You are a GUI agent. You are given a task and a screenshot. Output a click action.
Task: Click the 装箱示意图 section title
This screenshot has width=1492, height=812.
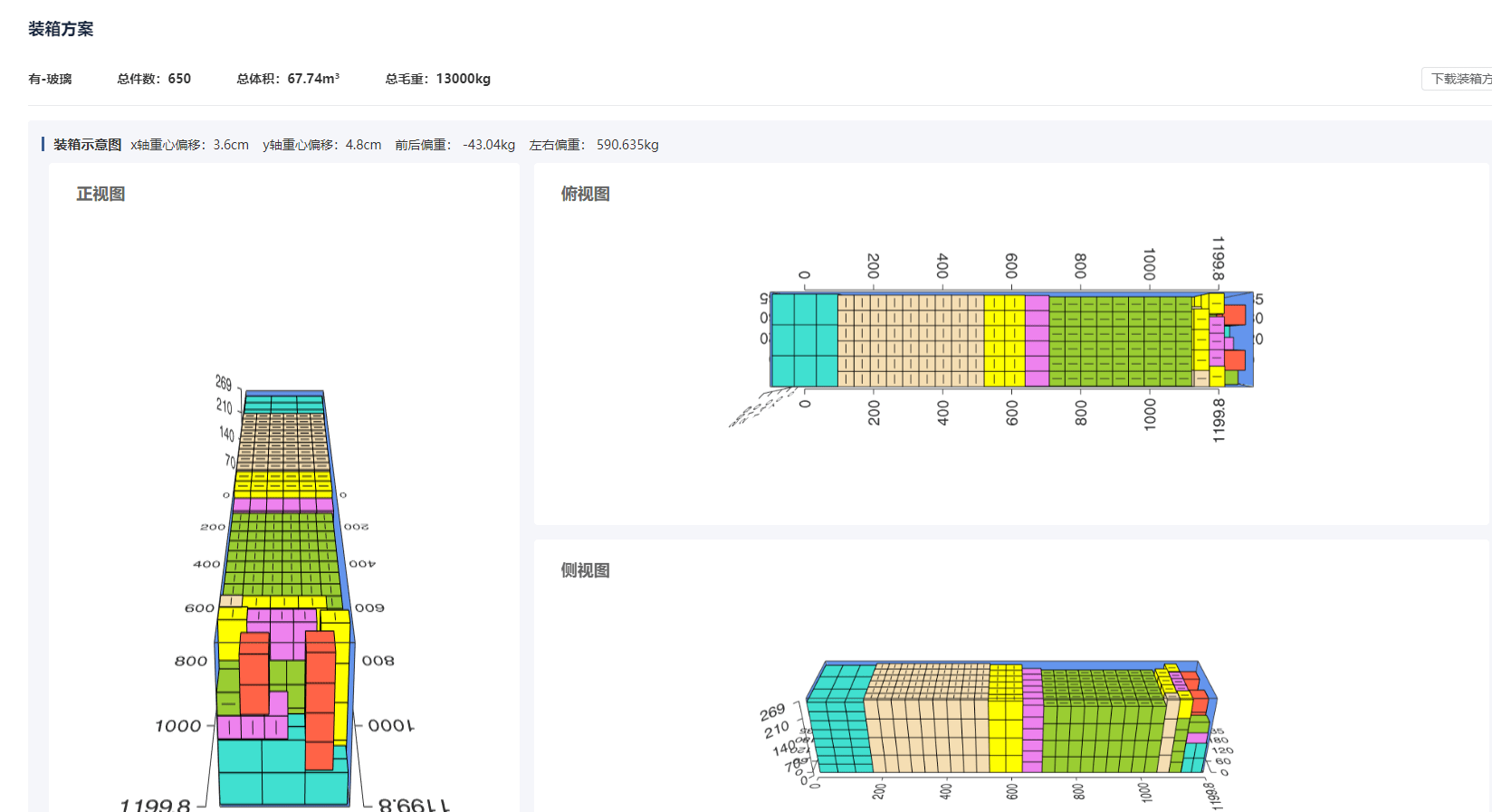87,145
